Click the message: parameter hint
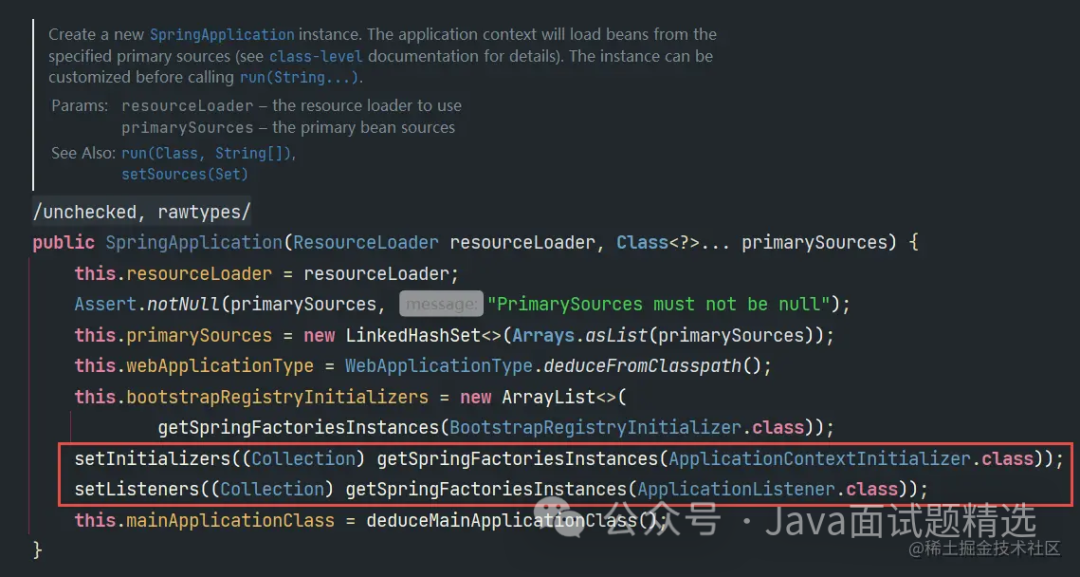Screen dimensions: 1080x577 tap(441, 304)
